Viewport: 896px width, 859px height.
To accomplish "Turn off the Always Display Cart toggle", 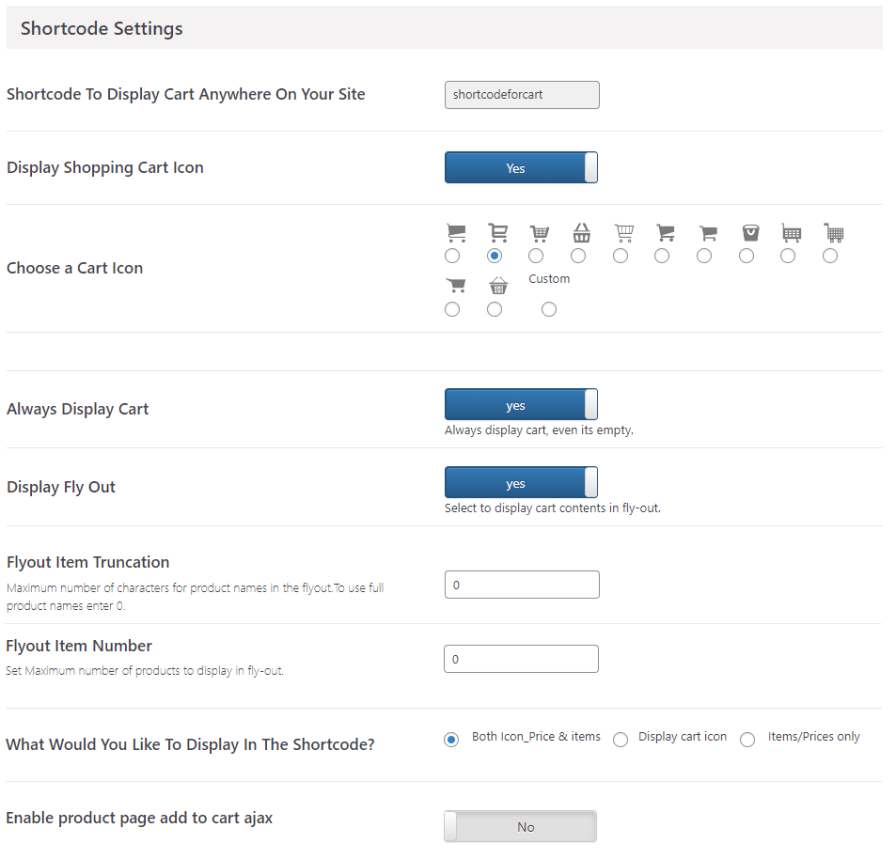I will [521, 405].
